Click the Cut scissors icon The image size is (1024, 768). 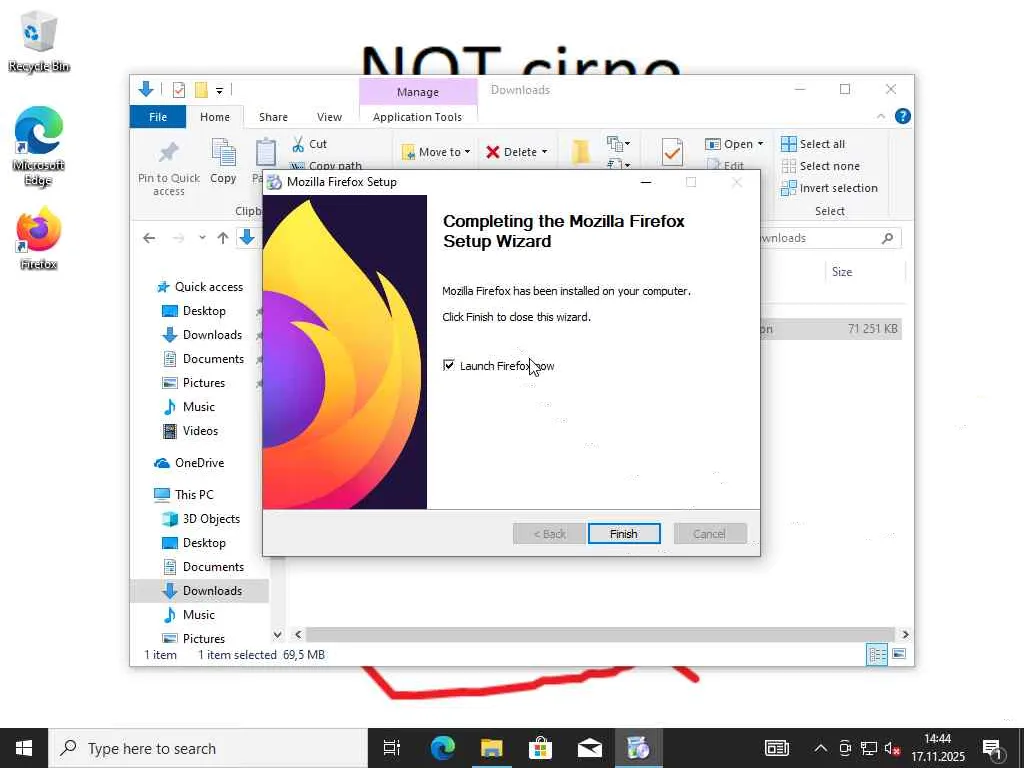point(298,144)
